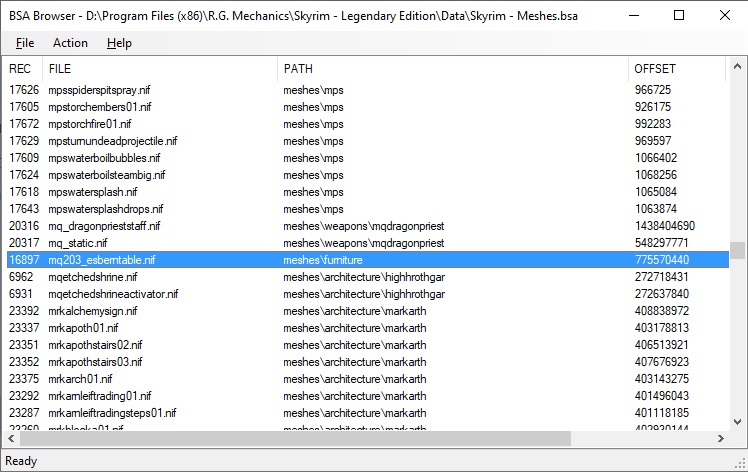Click offset value 548297771
Image resolution: width=748 pixels, height=472 pixels.
tap(662, 243)
